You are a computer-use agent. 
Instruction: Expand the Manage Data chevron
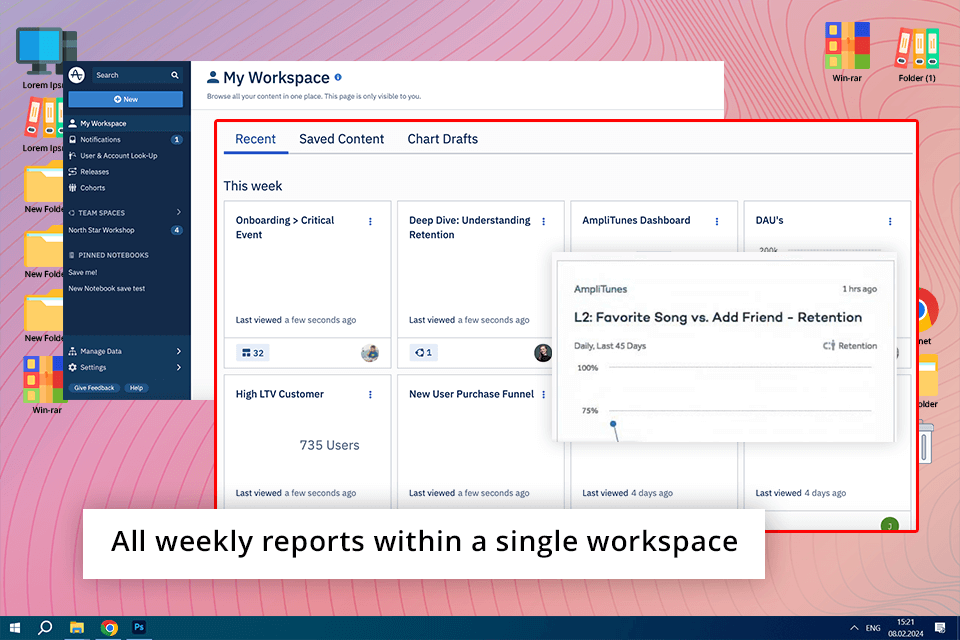click(x=179, y=352)
